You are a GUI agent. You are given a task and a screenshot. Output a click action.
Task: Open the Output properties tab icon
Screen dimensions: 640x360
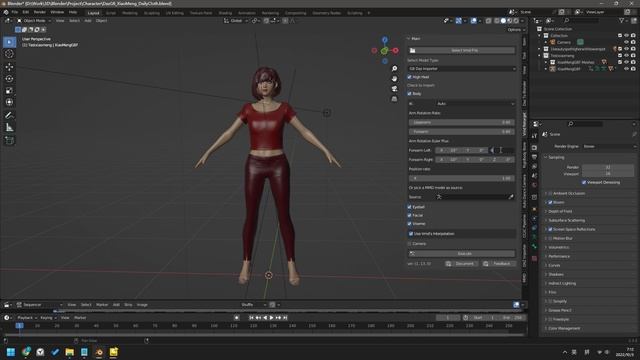point(534,157)
